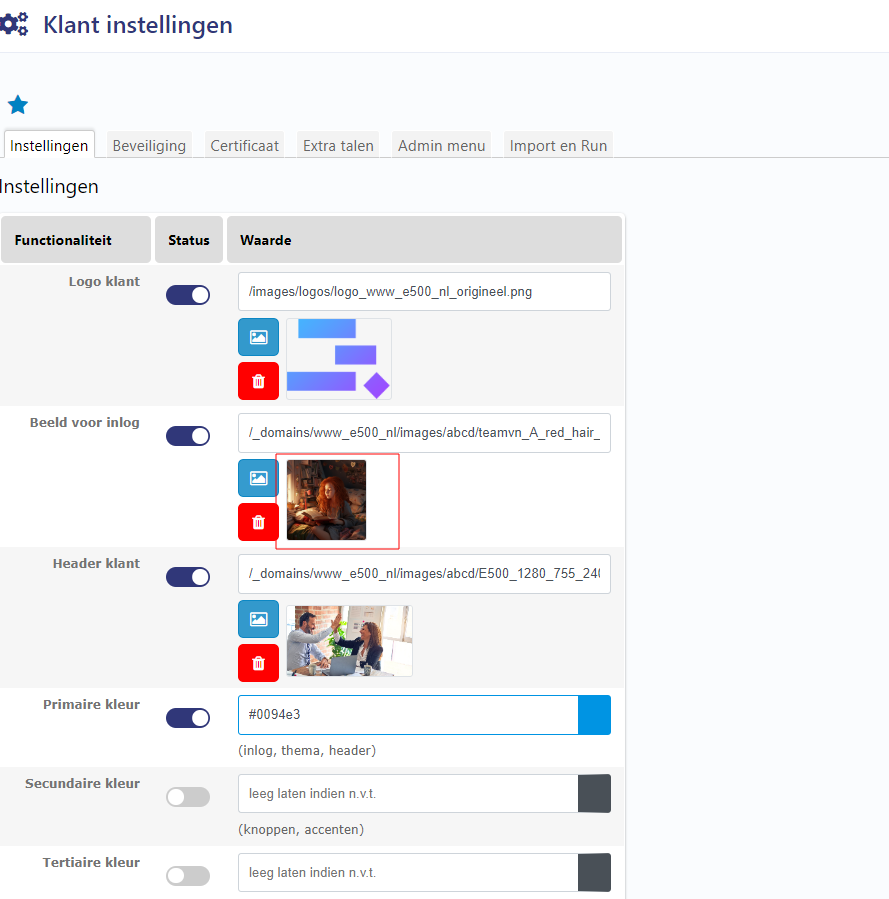Choose image for Beeld voor inlog

pyautogui.click(x=258, y=478)
